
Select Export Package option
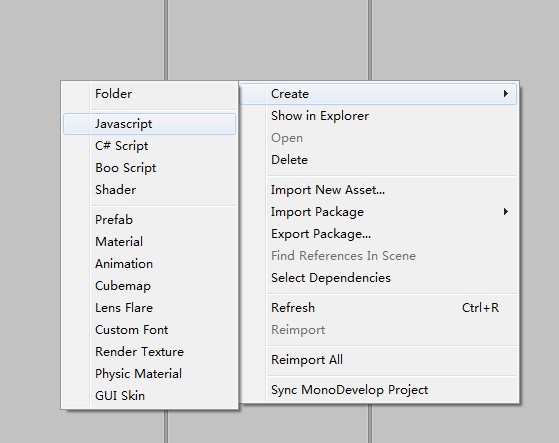379,234
